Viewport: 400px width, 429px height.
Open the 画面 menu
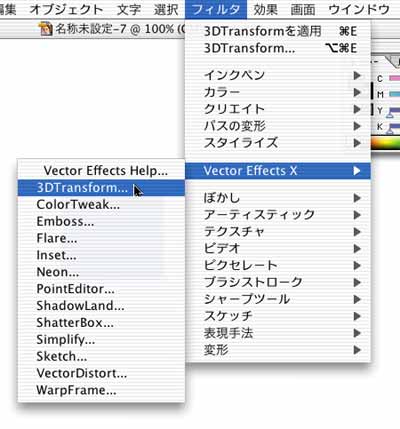[x=303, y=9]
